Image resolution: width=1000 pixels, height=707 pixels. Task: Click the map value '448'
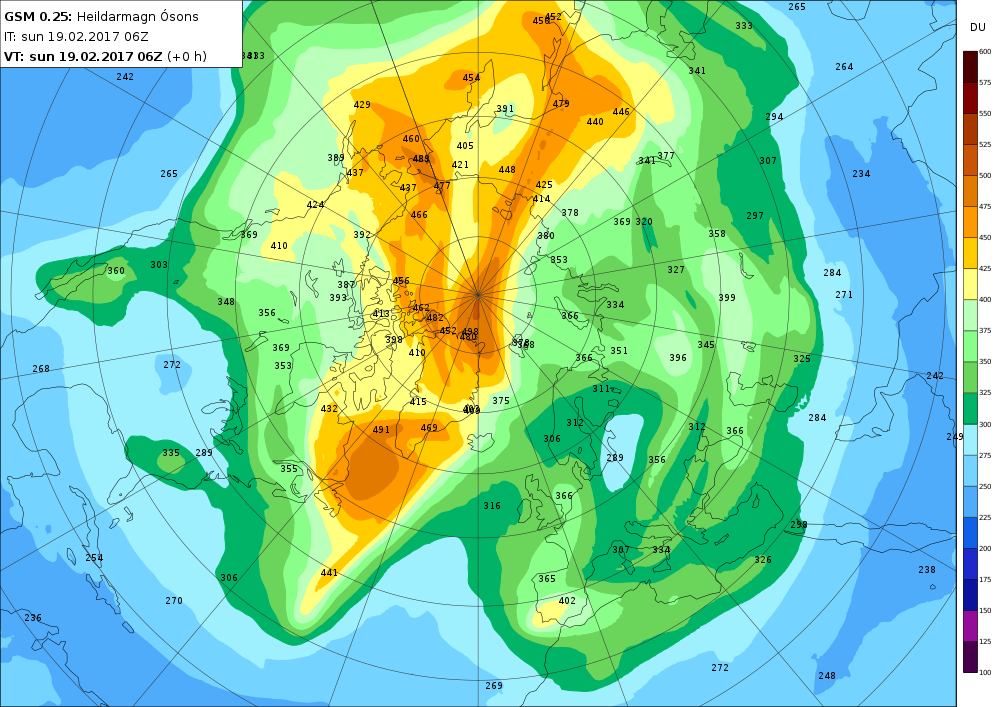[507, 170]
